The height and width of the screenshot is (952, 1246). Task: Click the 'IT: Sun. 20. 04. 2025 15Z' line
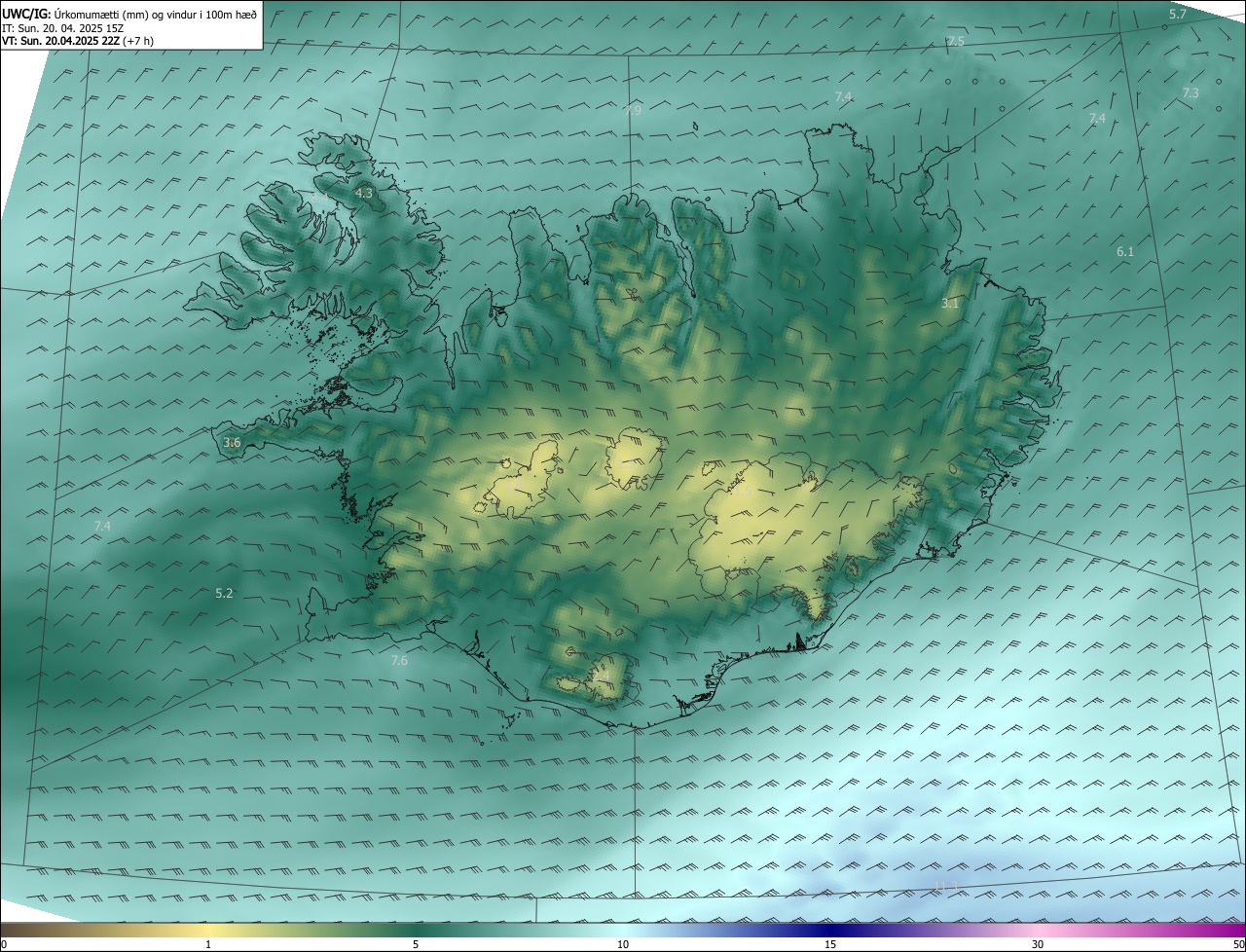click(63, 28)
